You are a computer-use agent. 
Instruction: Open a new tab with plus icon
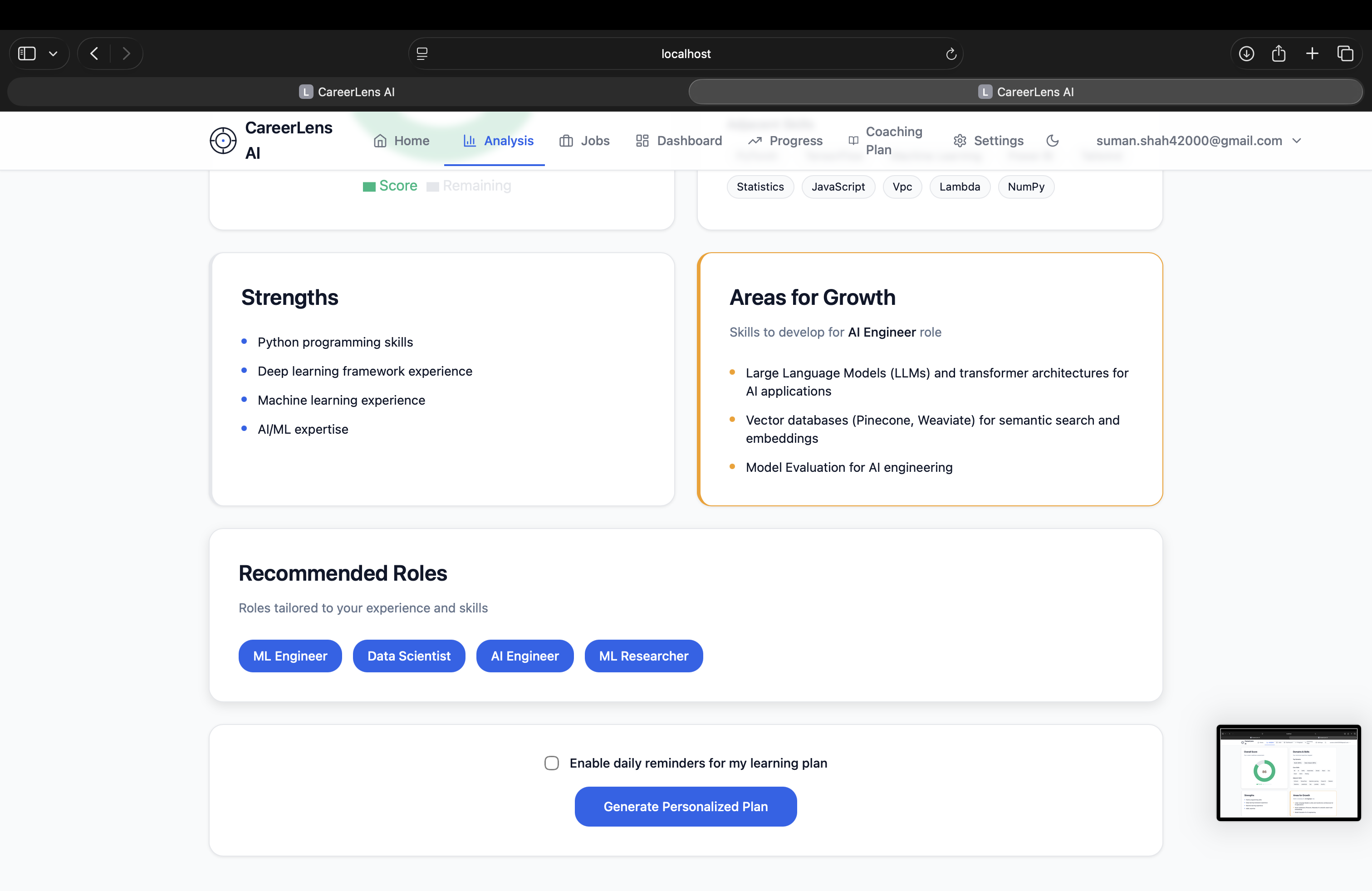(1312, 54)
